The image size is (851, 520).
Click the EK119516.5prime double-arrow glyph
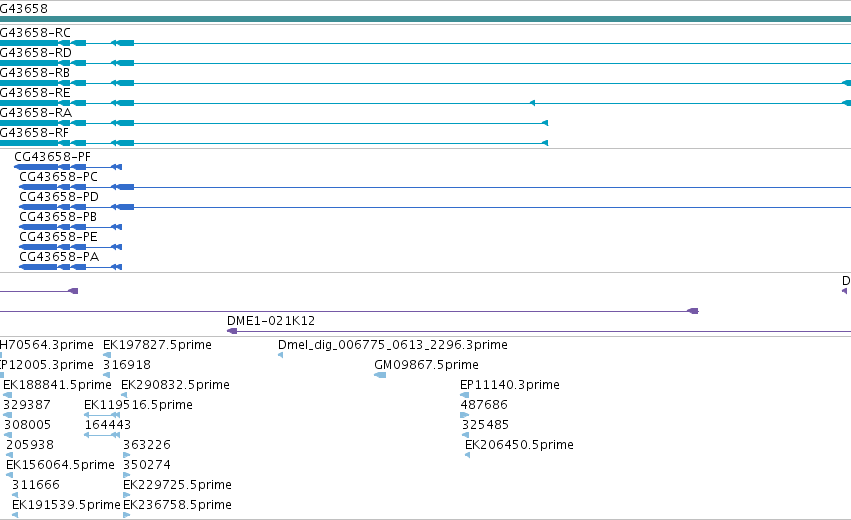(x=102, y=415)
